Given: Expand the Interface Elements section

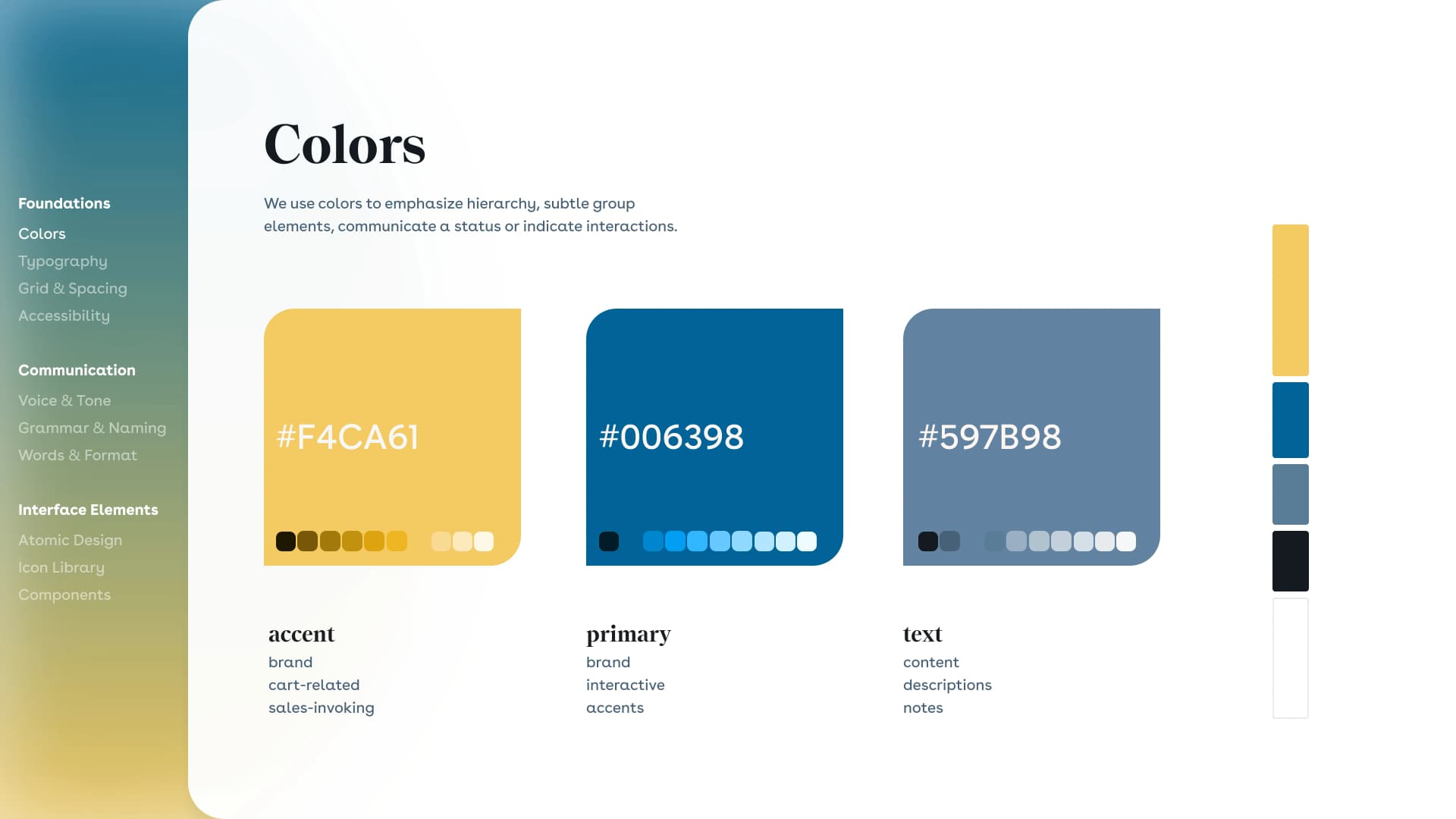Looking at the screenshot, I should point(88,509).
